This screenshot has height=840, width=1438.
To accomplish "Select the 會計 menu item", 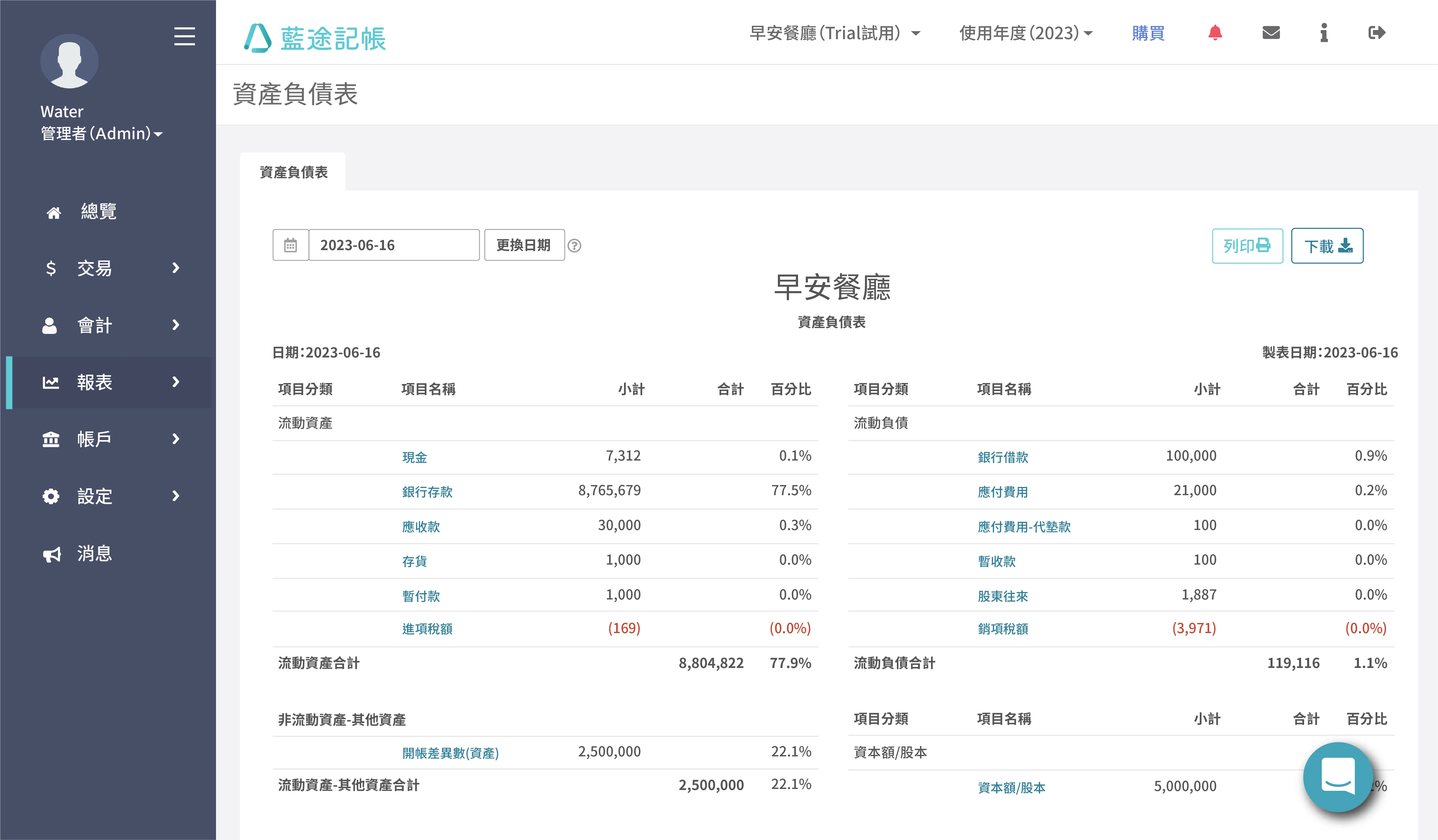I will pos(95,325).
